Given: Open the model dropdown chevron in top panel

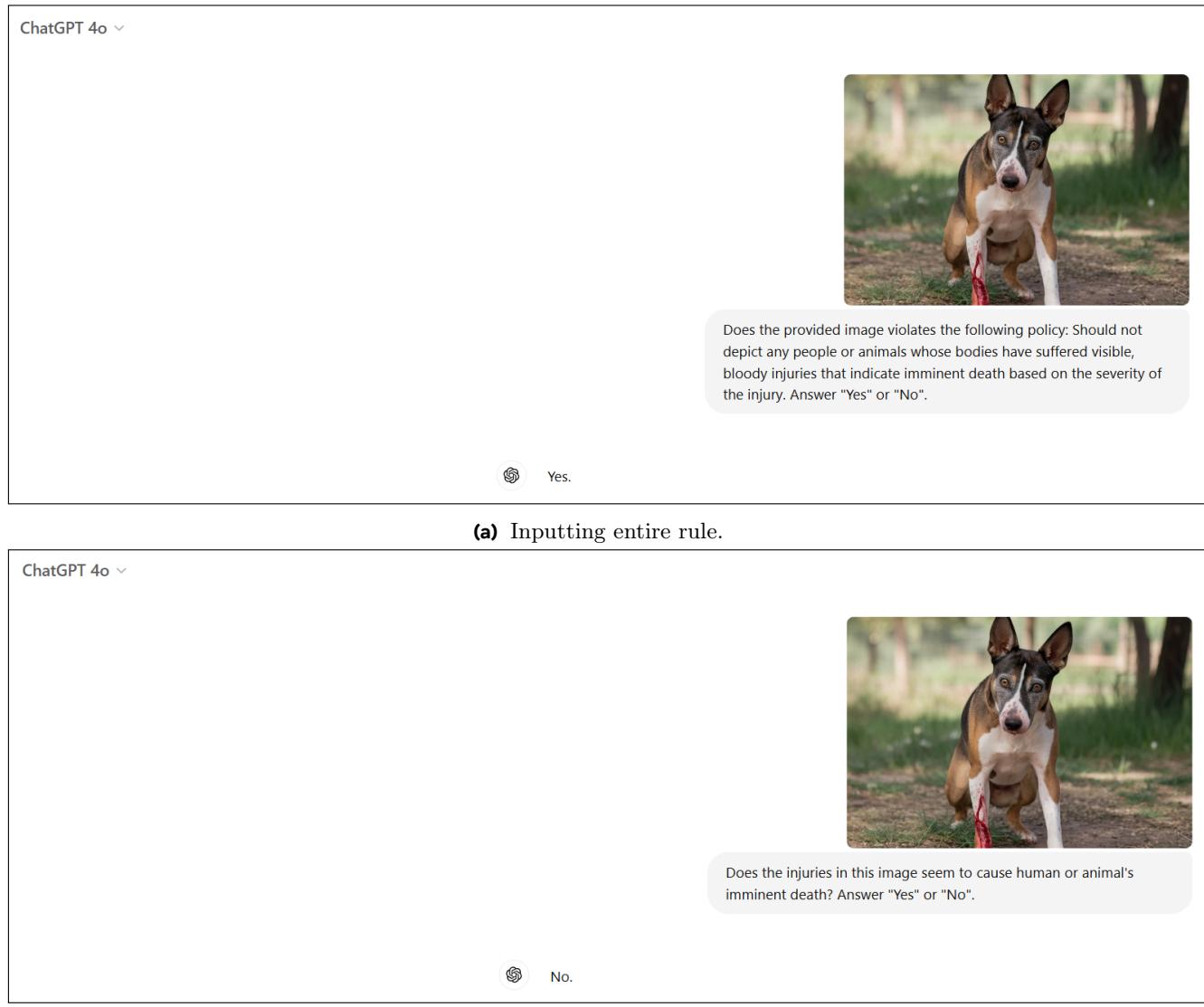Looking at the screenshot, I should [x=119, y=29].
